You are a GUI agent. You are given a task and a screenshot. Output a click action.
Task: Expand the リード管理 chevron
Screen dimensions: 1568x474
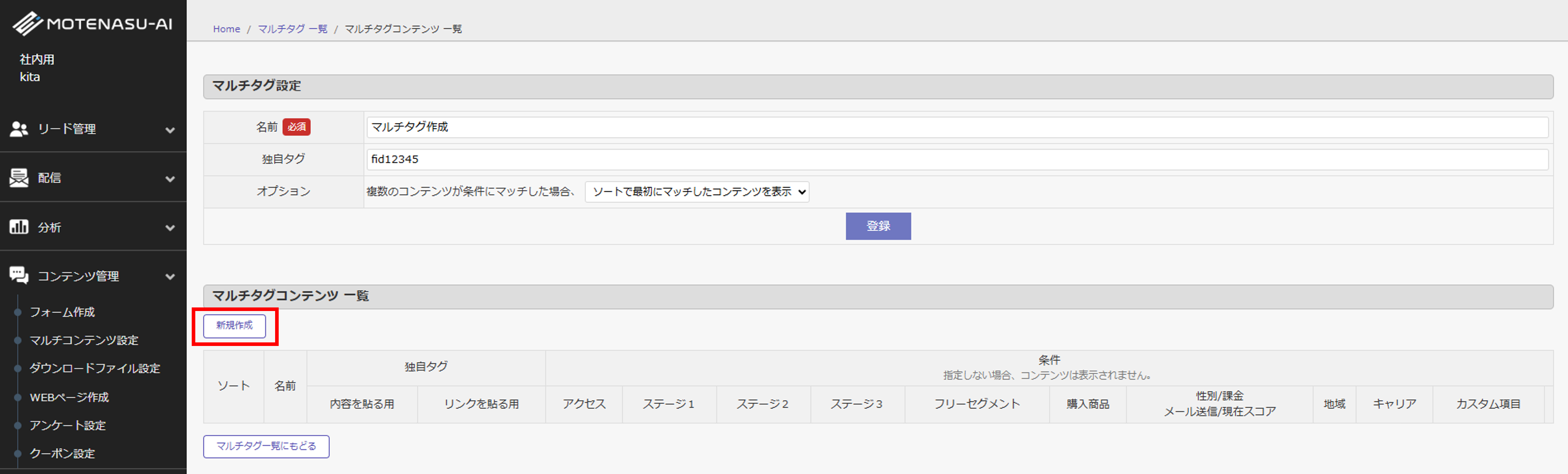pos(170,130)
